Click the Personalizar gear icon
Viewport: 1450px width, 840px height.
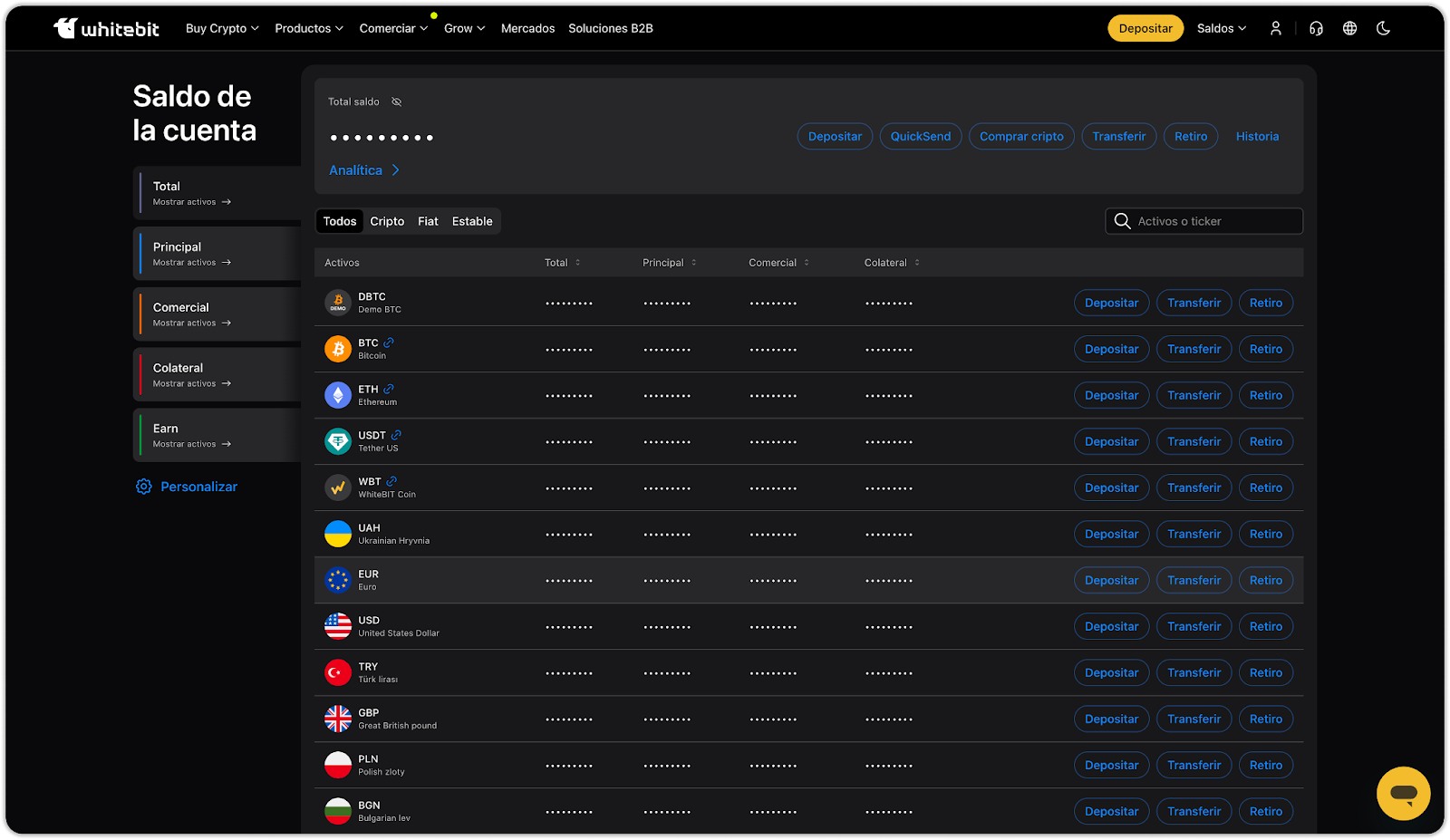(x=143, y=487)
